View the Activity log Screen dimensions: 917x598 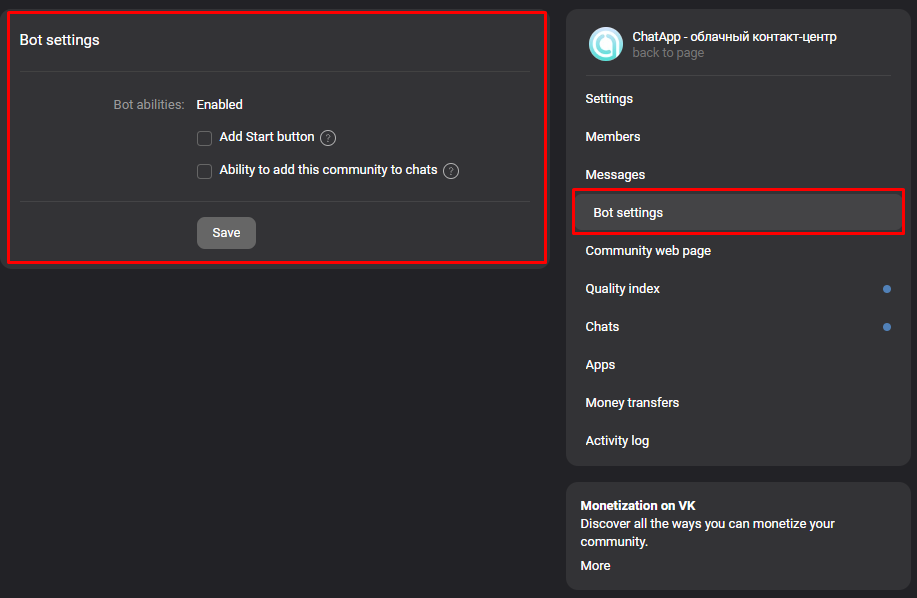pos(617,441)
